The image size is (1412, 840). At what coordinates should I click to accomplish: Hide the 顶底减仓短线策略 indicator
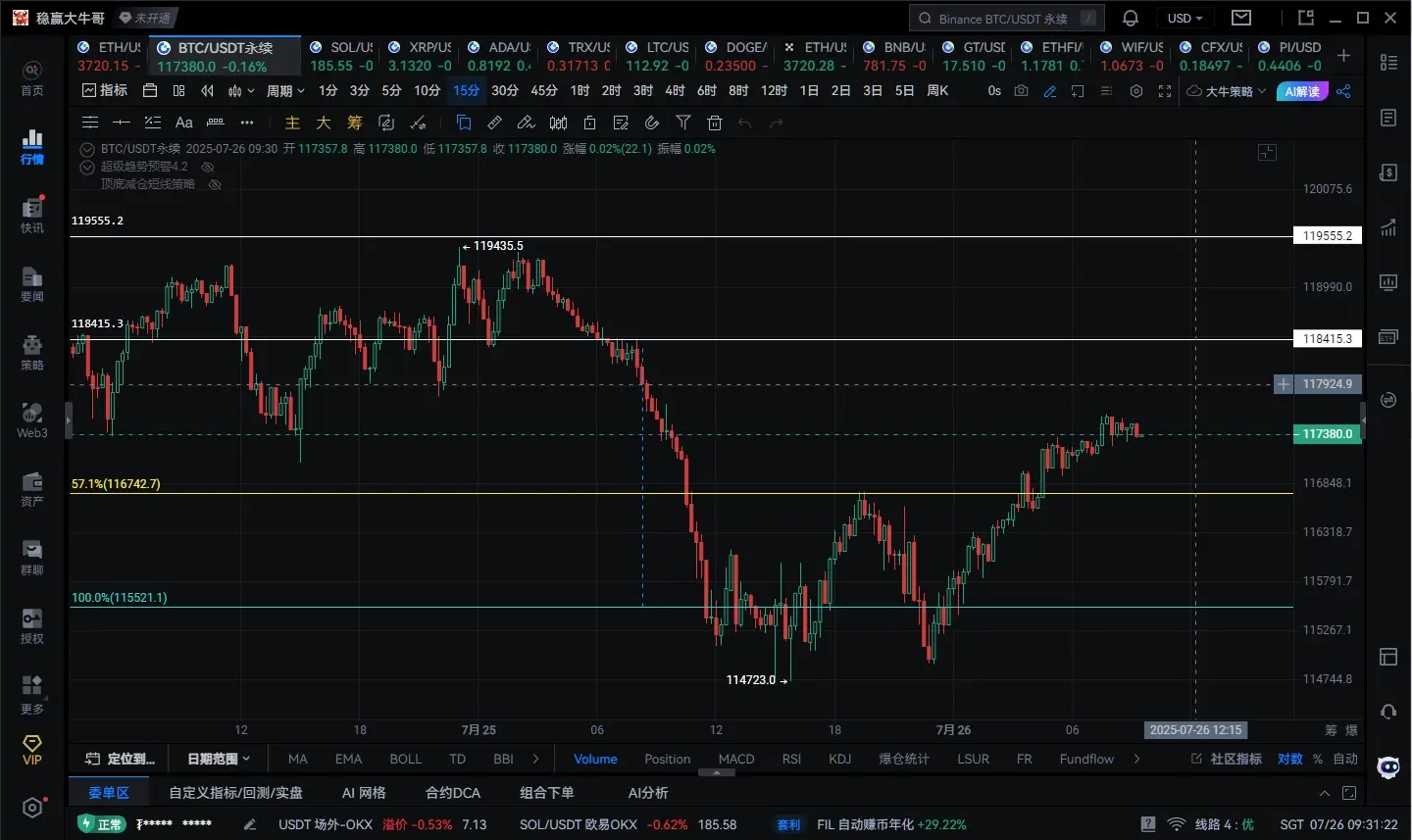(216, 184)
